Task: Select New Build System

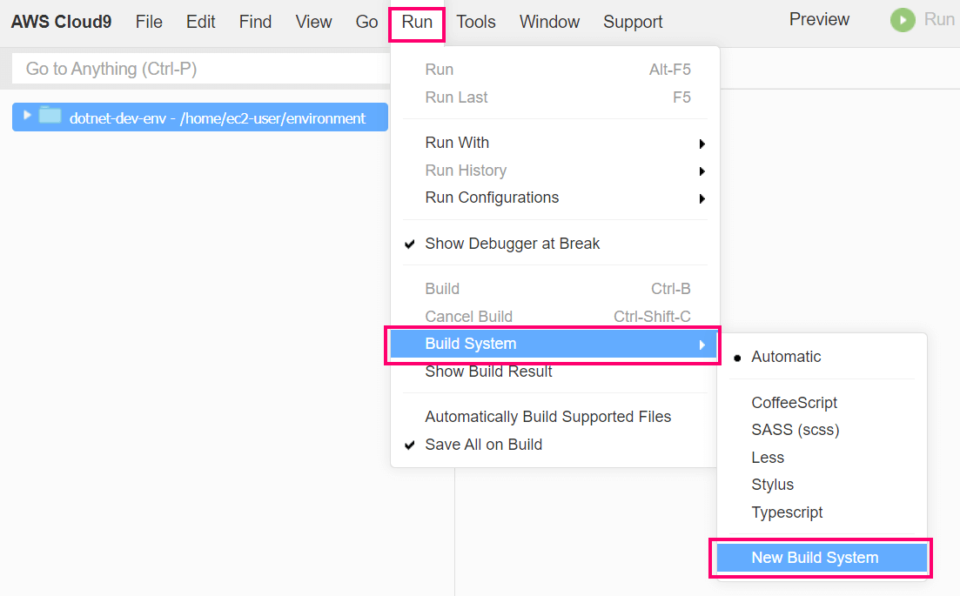Action: point(814,557)
